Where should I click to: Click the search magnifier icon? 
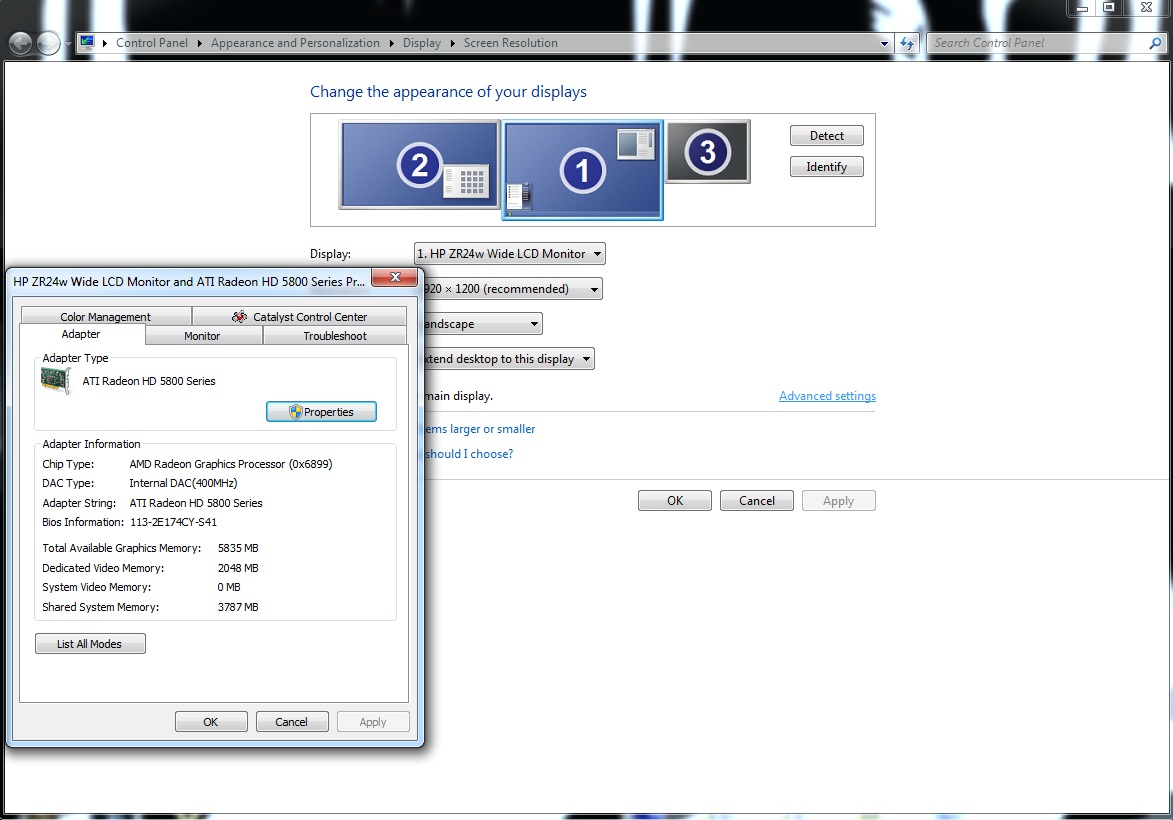point(1155,43)
